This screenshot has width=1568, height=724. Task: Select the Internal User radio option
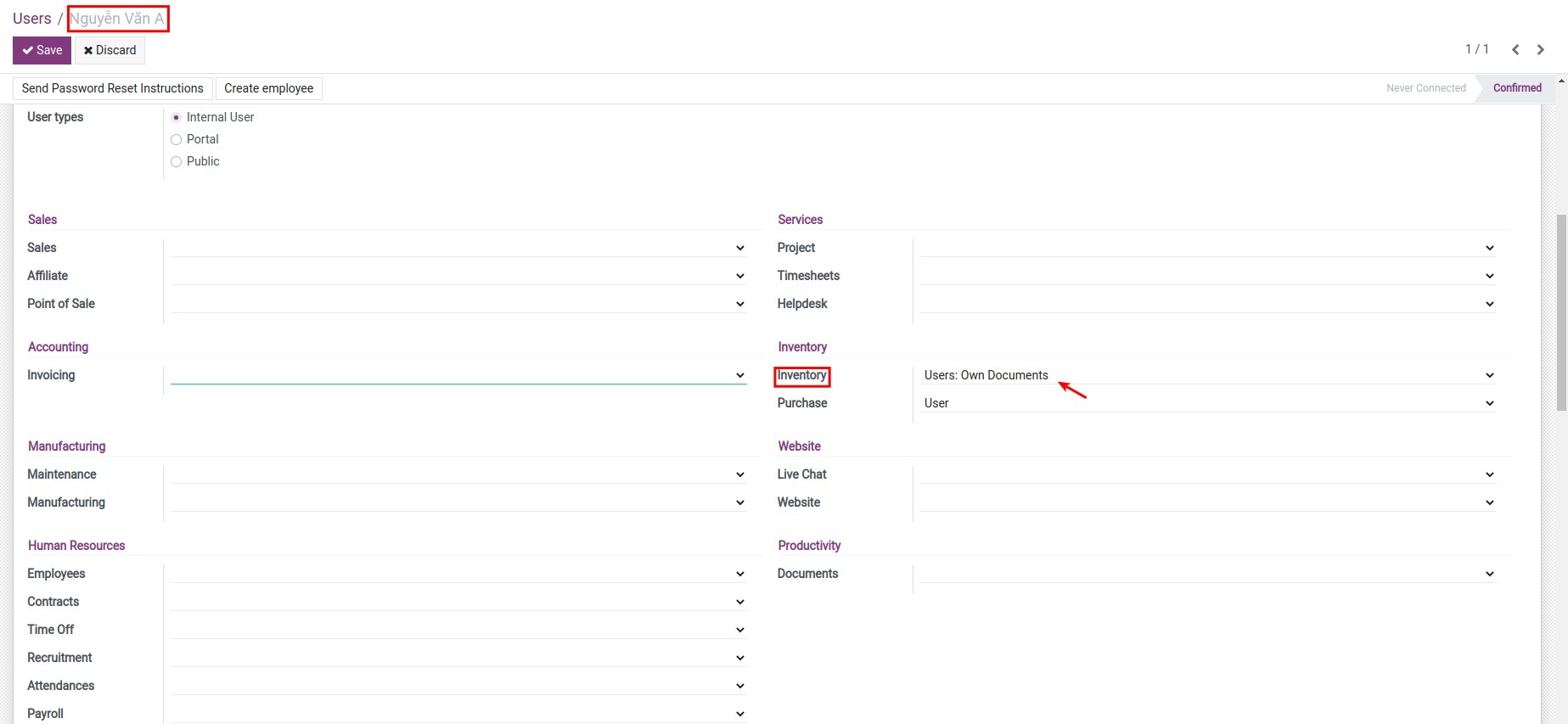(177, 117)
